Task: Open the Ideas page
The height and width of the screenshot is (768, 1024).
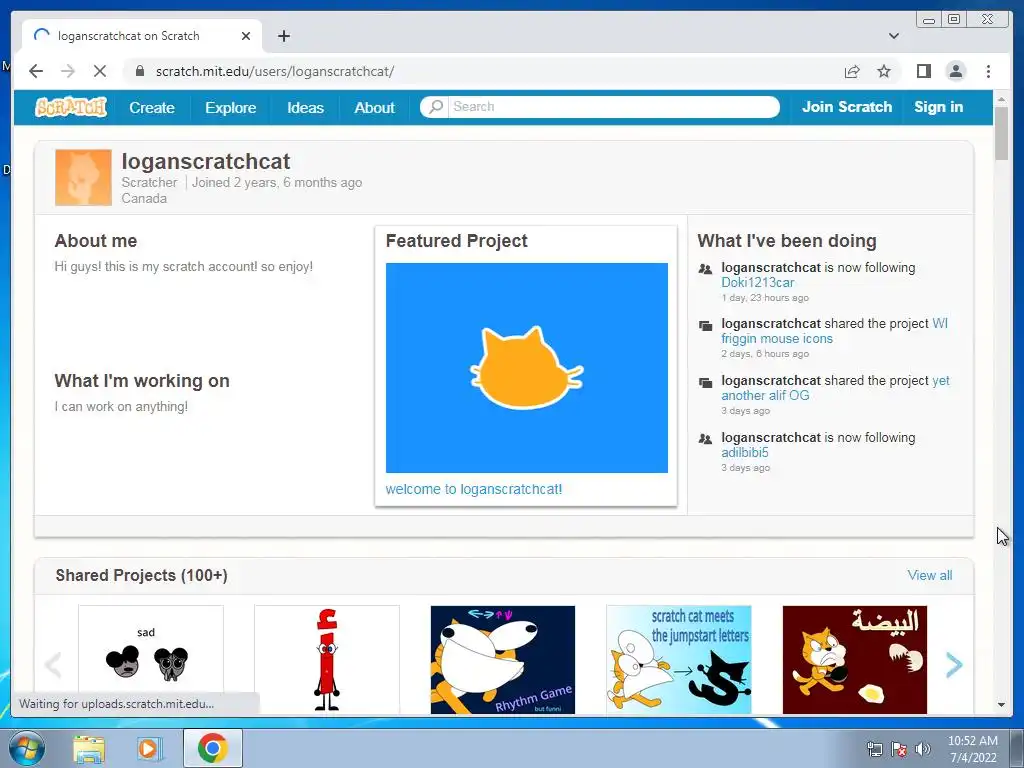Action: click(306, 108)
